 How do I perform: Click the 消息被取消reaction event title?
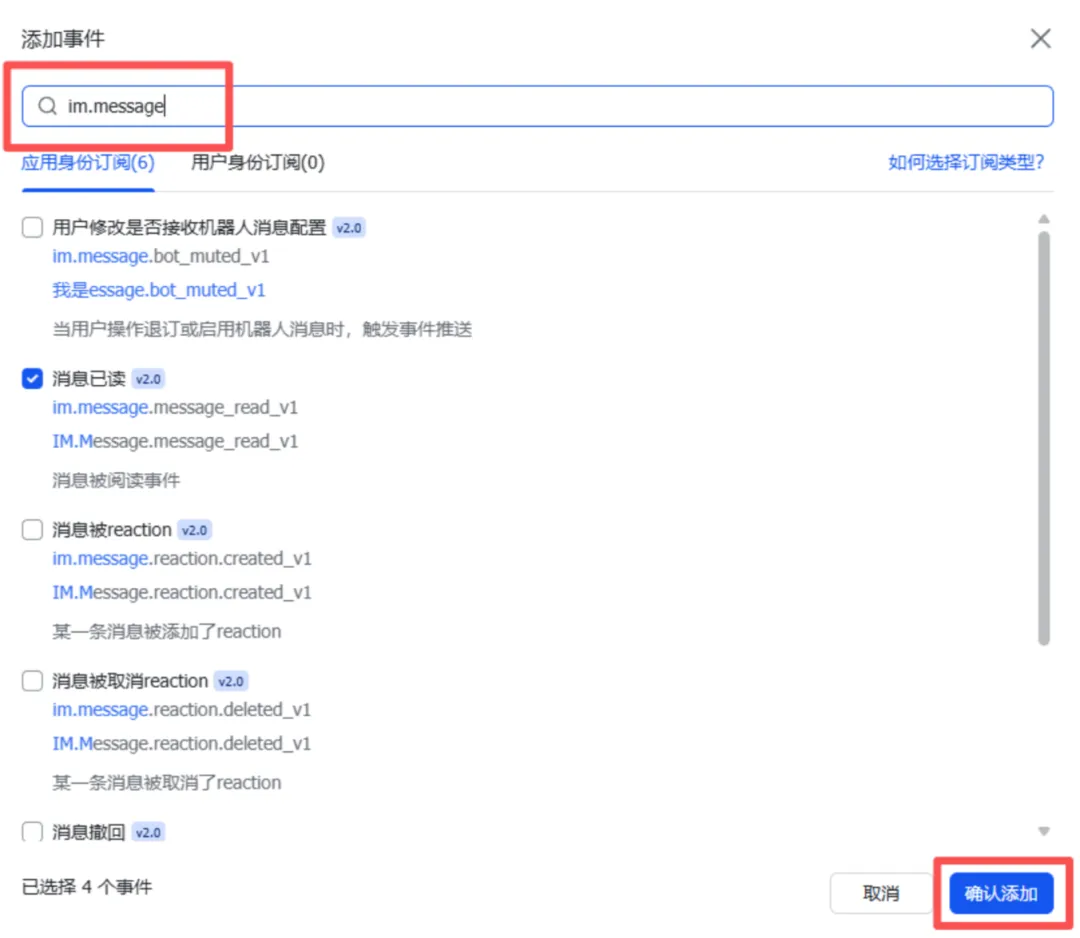130,681
